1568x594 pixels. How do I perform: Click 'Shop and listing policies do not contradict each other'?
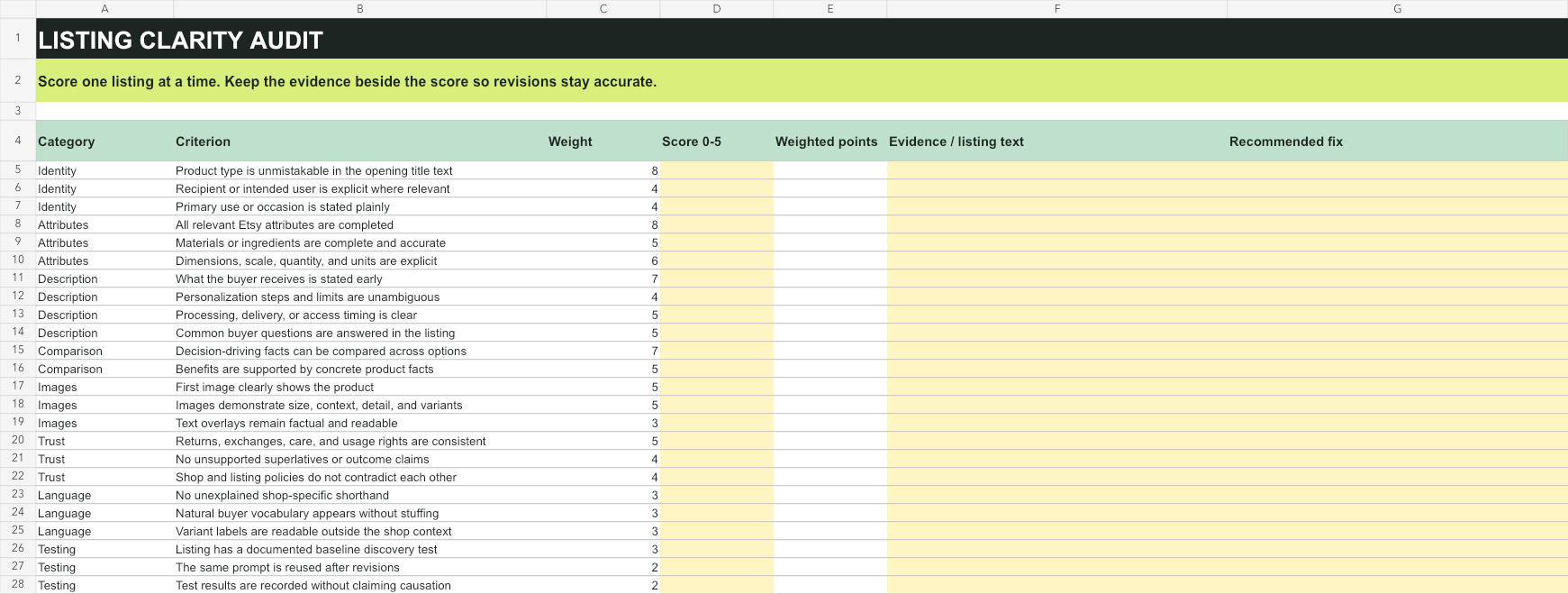(x=316, y=477)
